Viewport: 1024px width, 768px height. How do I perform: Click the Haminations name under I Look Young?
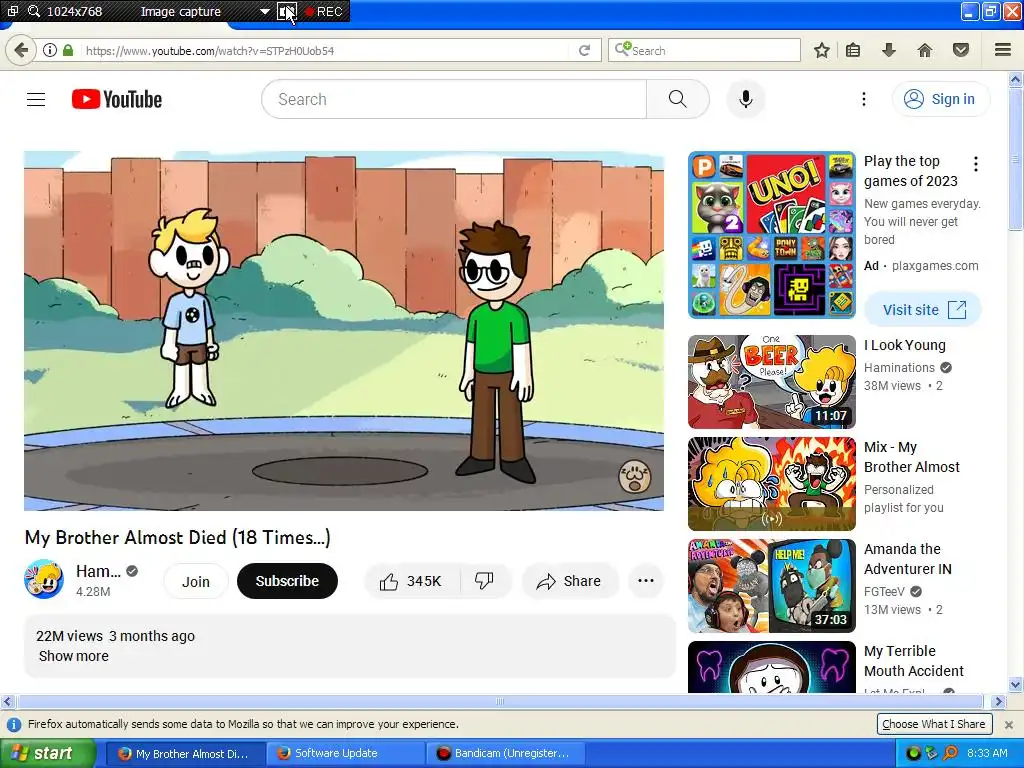click(x=899, y=368)
